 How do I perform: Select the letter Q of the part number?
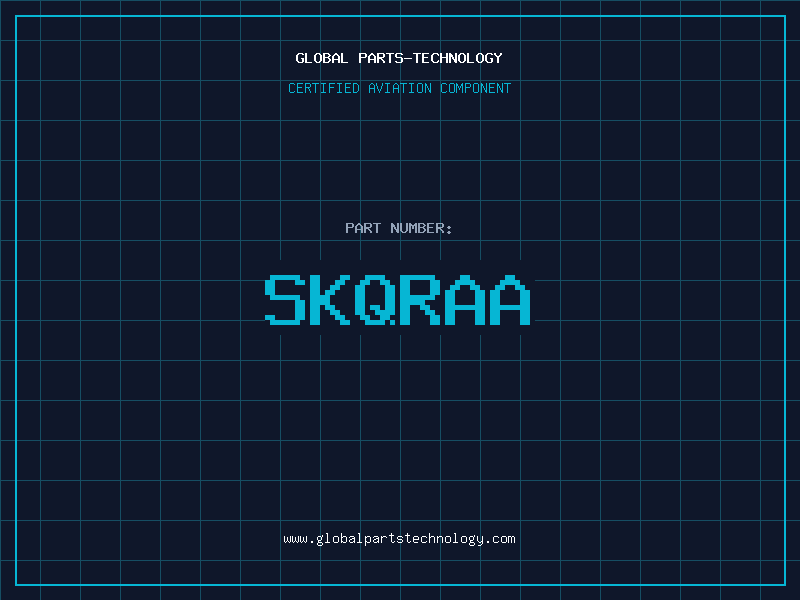[x=376, y=299]
